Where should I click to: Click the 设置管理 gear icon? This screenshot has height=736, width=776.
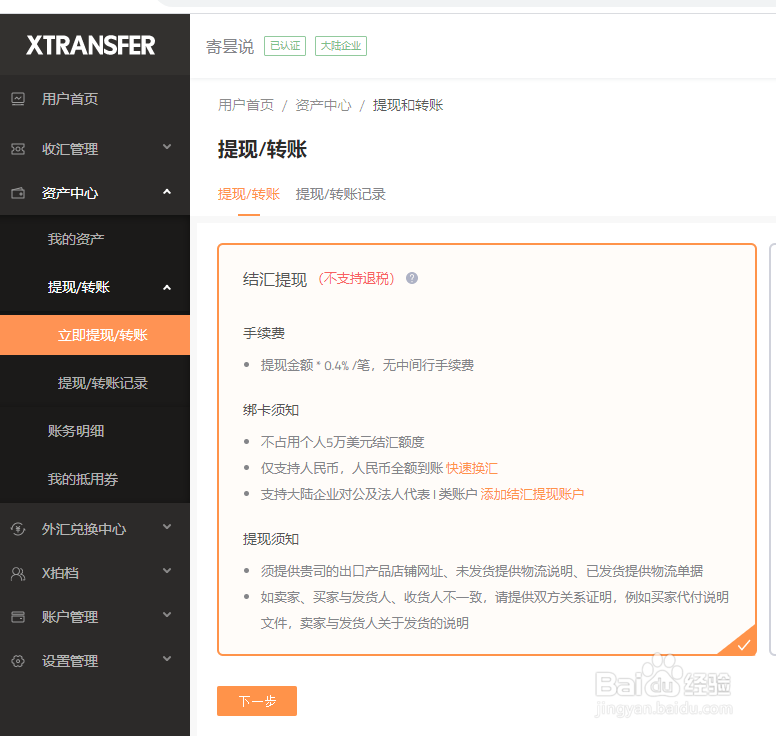(18, 661)
